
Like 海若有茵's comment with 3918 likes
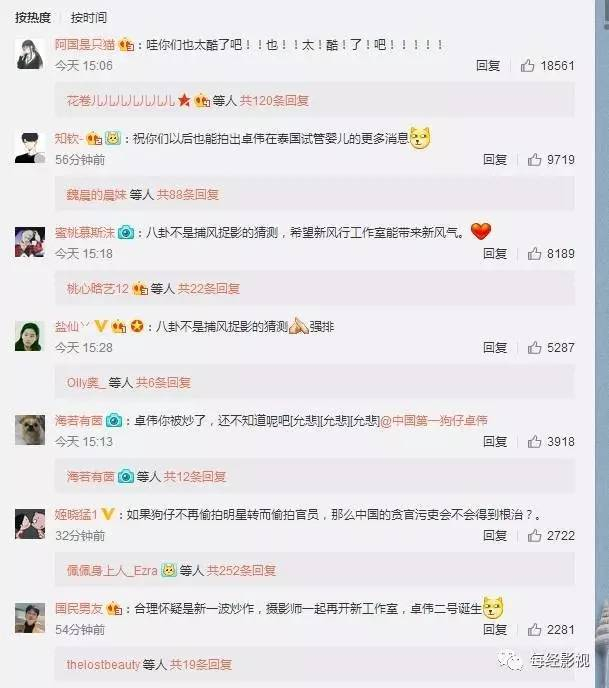pos(534,441)
